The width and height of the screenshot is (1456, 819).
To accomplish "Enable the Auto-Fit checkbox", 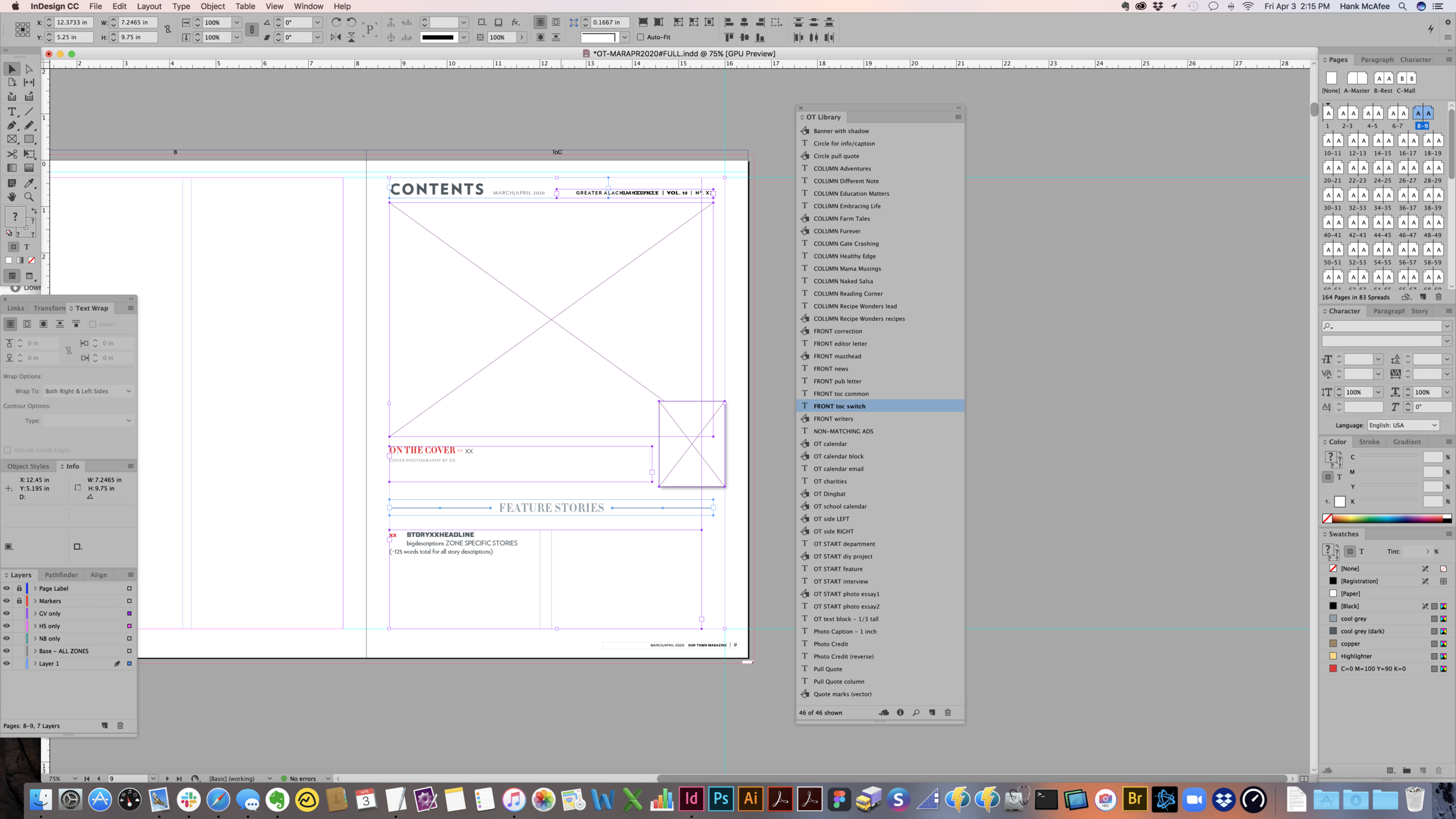I will (641, 37).
